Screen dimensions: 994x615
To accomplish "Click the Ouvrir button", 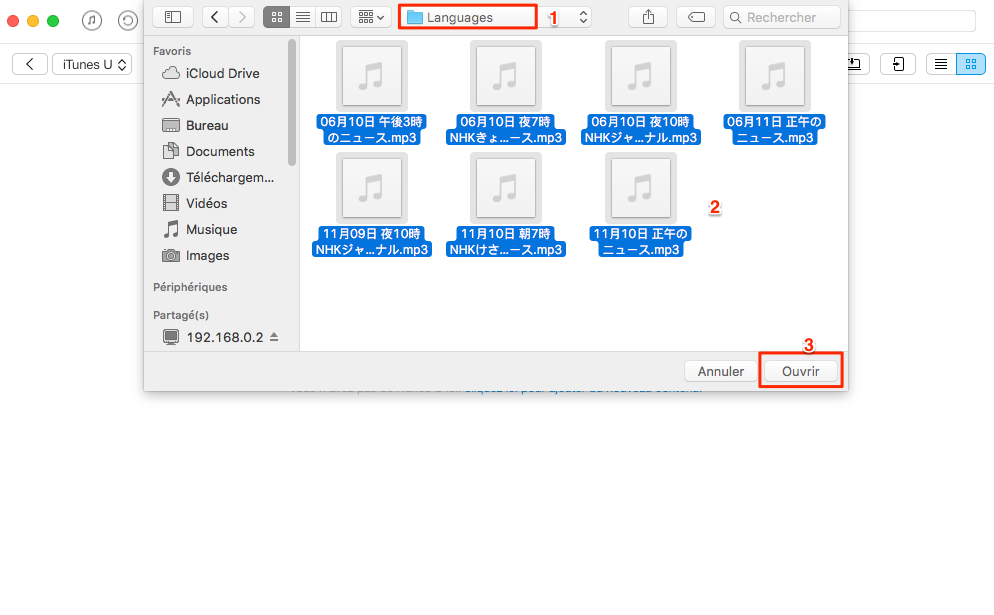I will (801, 372).
